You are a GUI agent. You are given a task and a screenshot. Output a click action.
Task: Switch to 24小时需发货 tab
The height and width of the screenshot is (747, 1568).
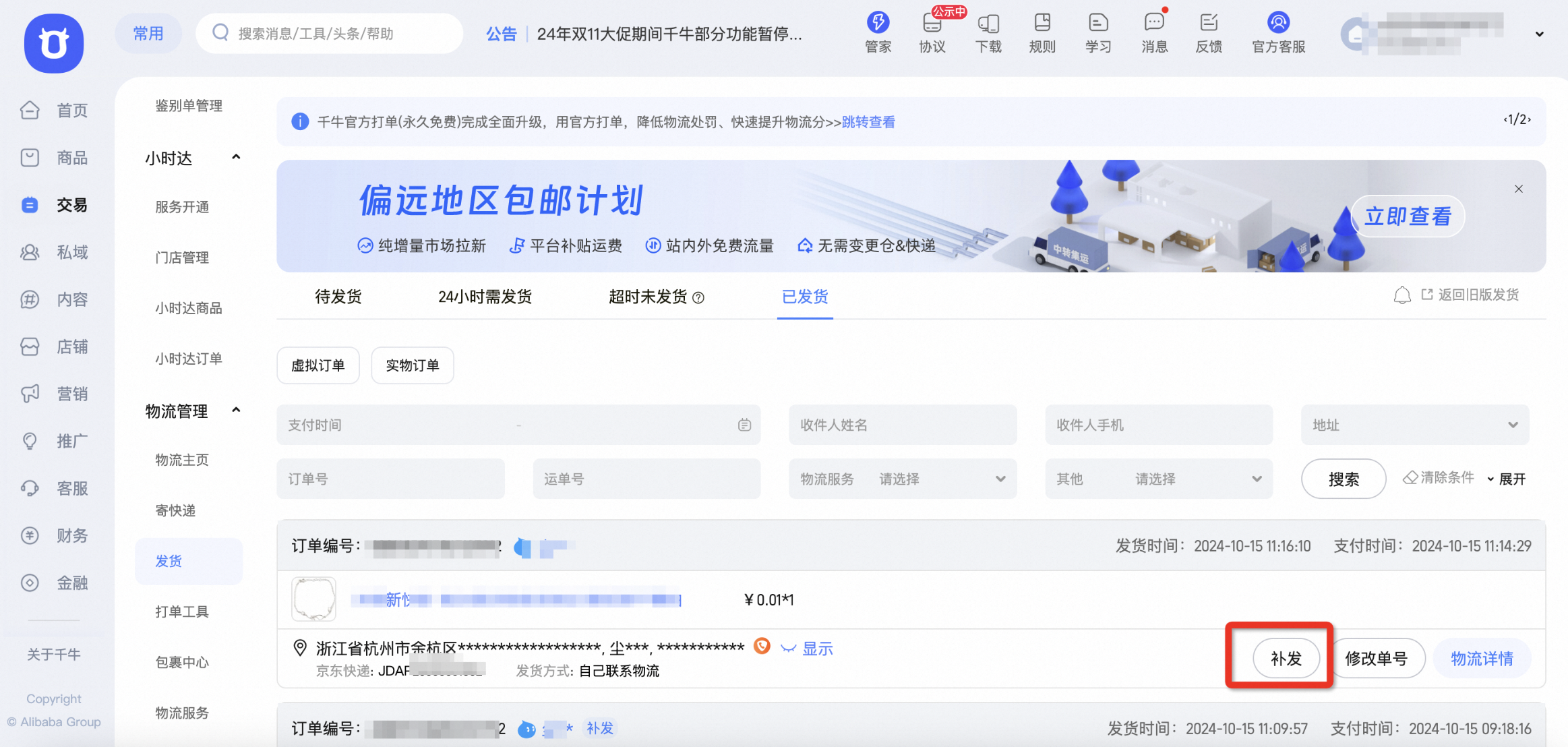pyautogui.click(x=485, y=297)
